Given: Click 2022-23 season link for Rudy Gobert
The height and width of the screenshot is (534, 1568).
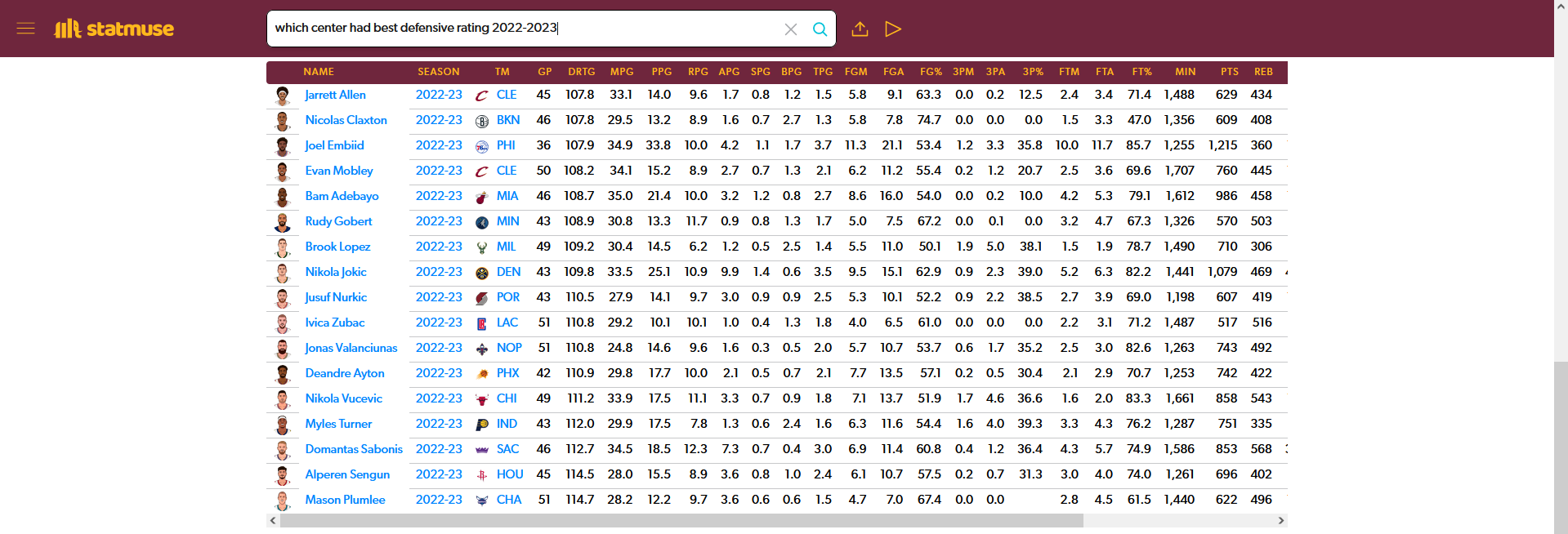Looking at the screenshot, I should tap(439, 221).
